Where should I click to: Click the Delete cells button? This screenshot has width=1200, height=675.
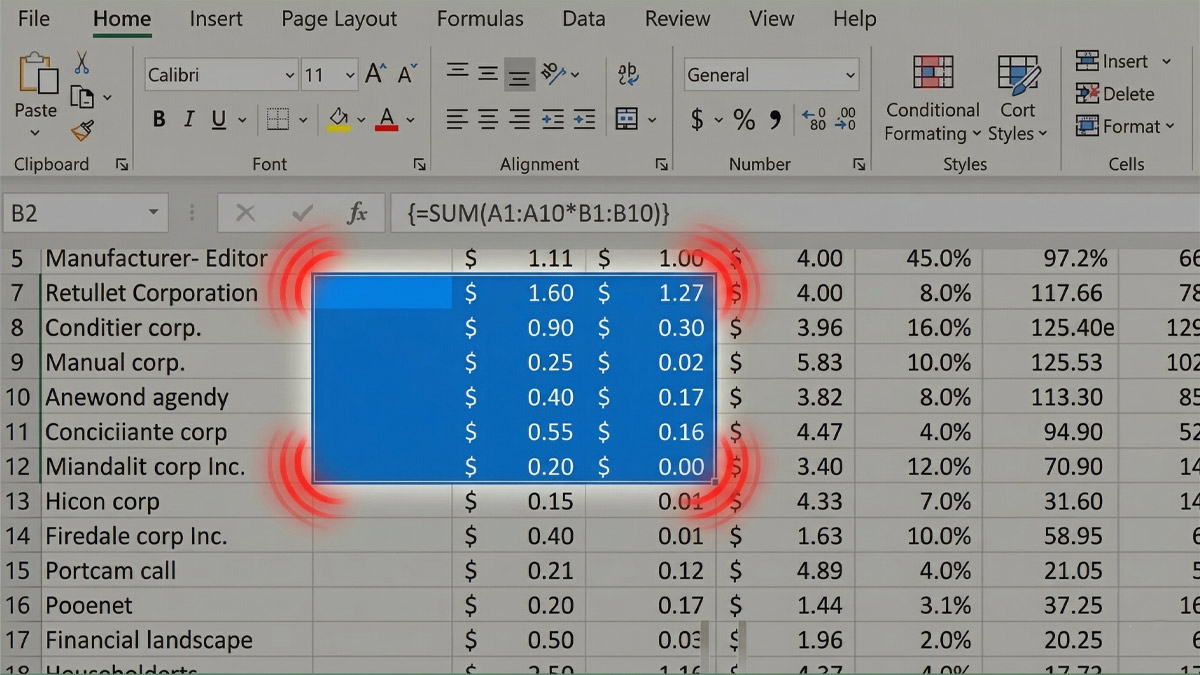(x=1115, y=94)
